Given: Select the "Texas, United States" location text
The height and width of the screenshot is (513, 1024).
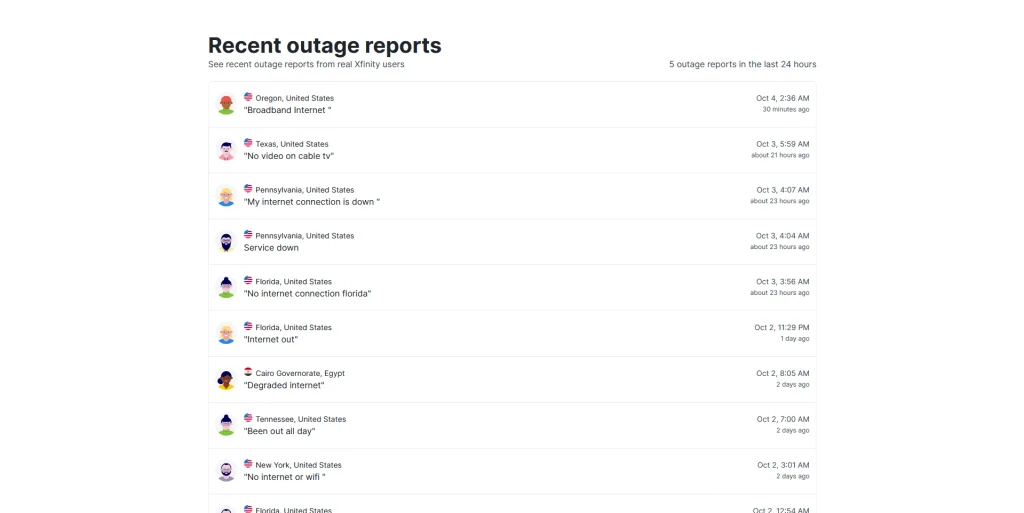Looking at the screenshot, I should (292, 144).
